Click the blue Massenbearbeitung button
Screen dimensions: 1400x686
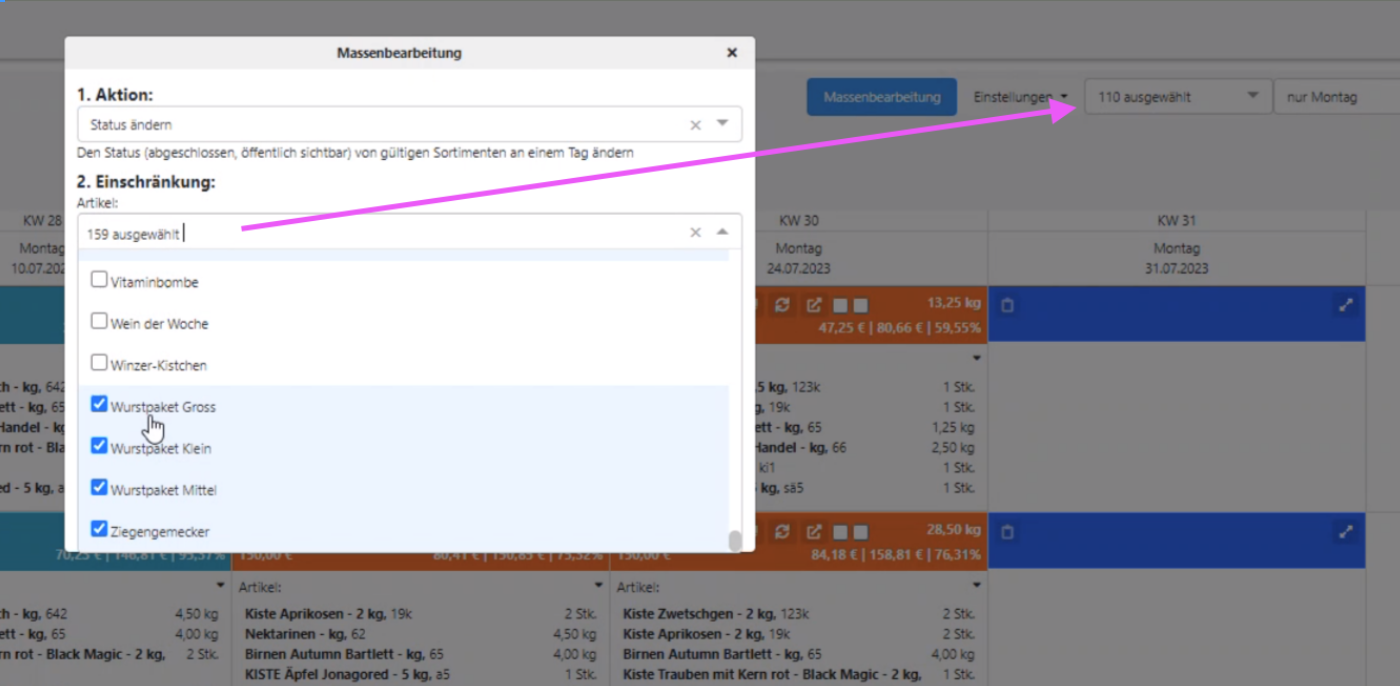point(881,97)
